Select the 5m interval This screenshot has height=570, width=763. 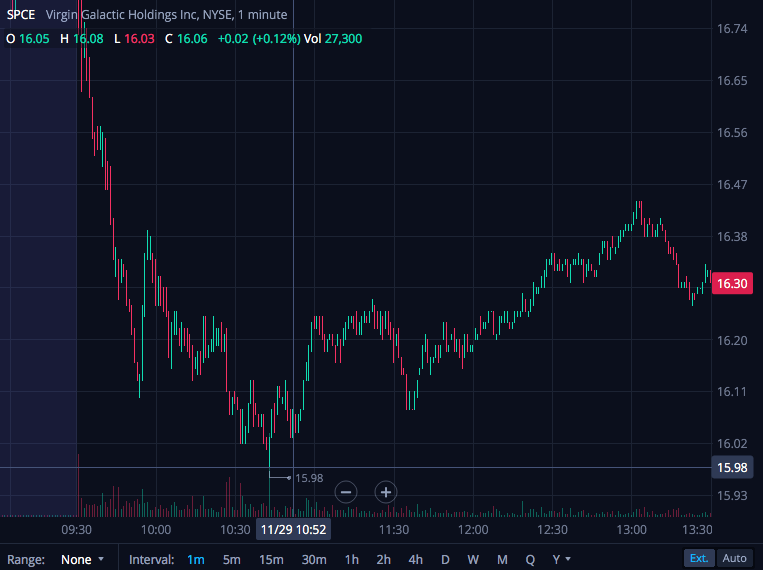click(232, 559)
